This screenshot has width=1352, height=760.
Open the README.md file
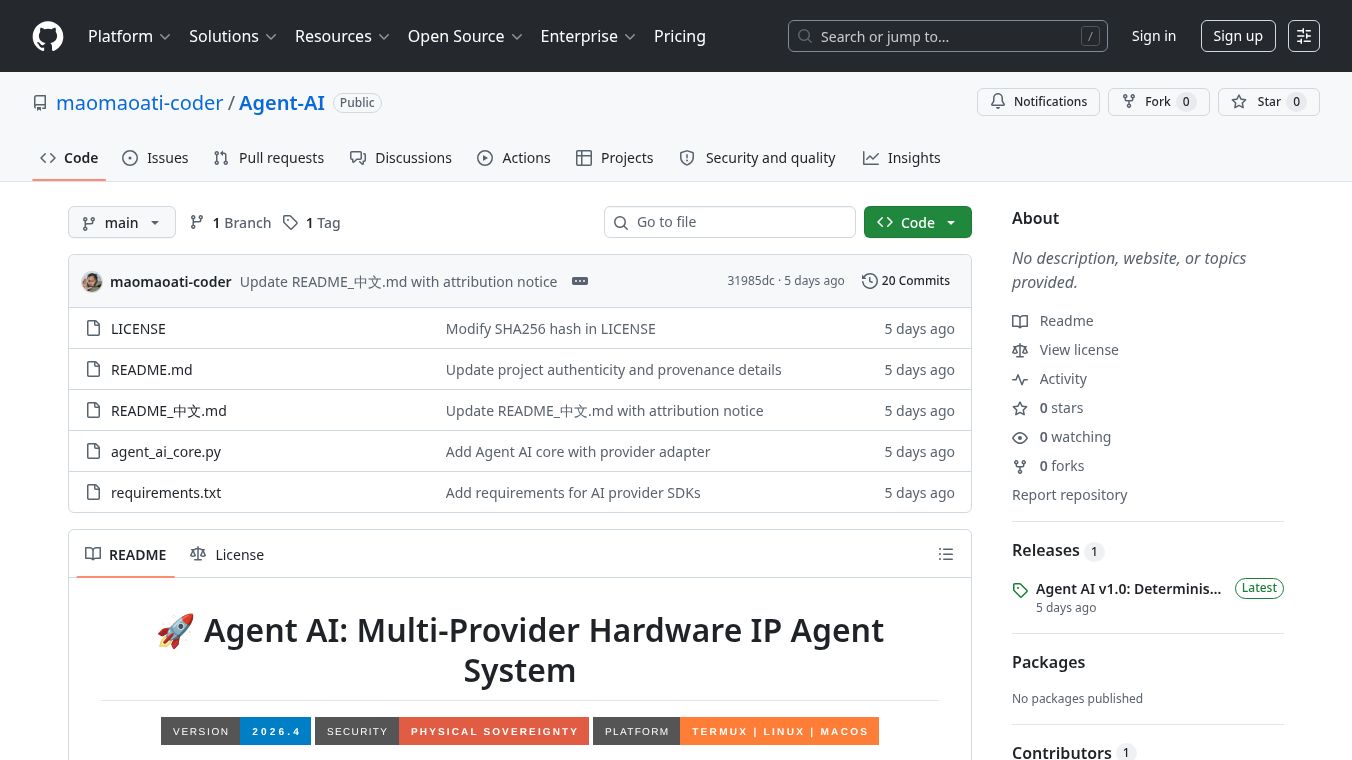click(x=151, y=370)
